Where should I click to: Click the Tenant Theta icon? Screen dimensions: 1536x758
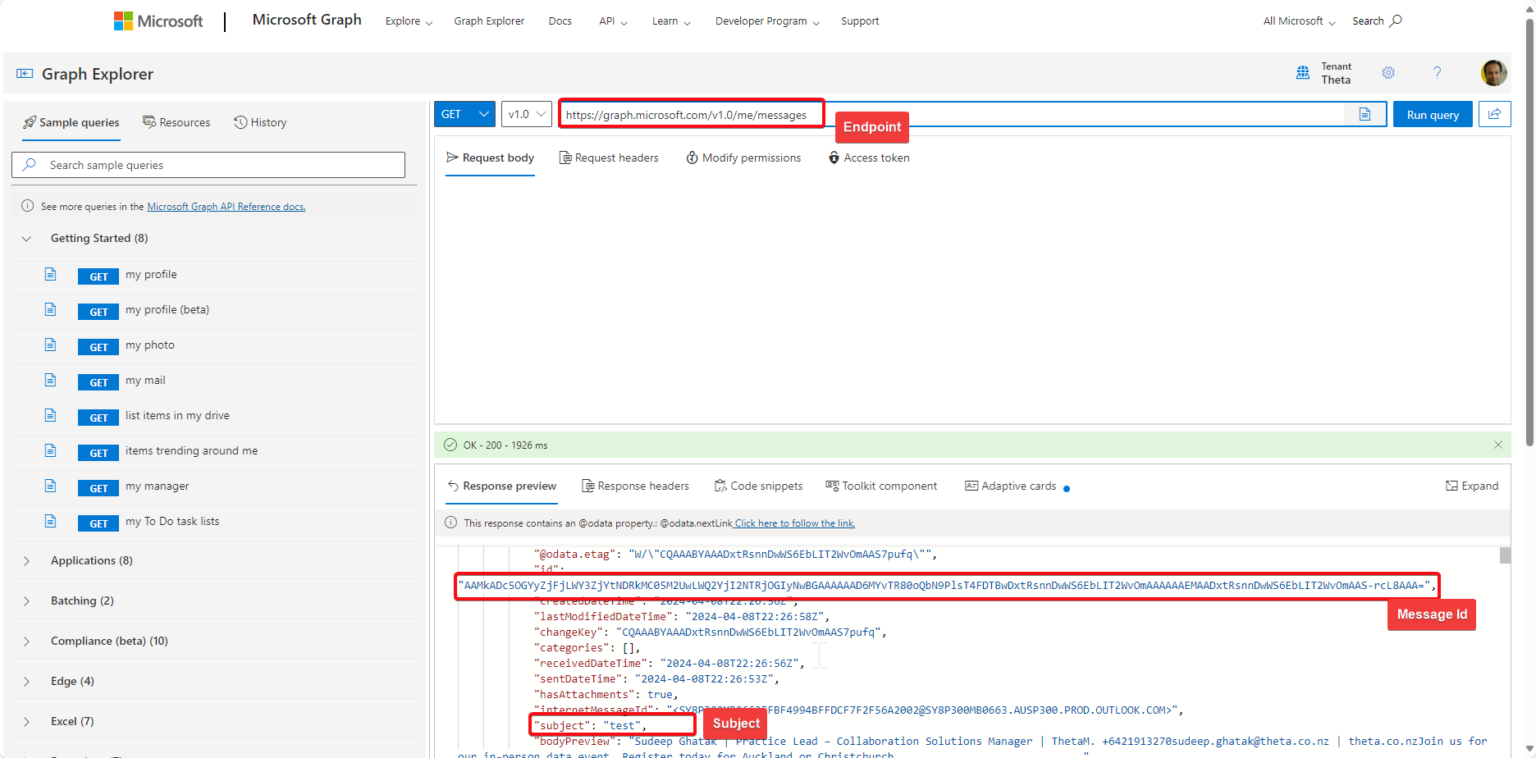coord(1302,72)
